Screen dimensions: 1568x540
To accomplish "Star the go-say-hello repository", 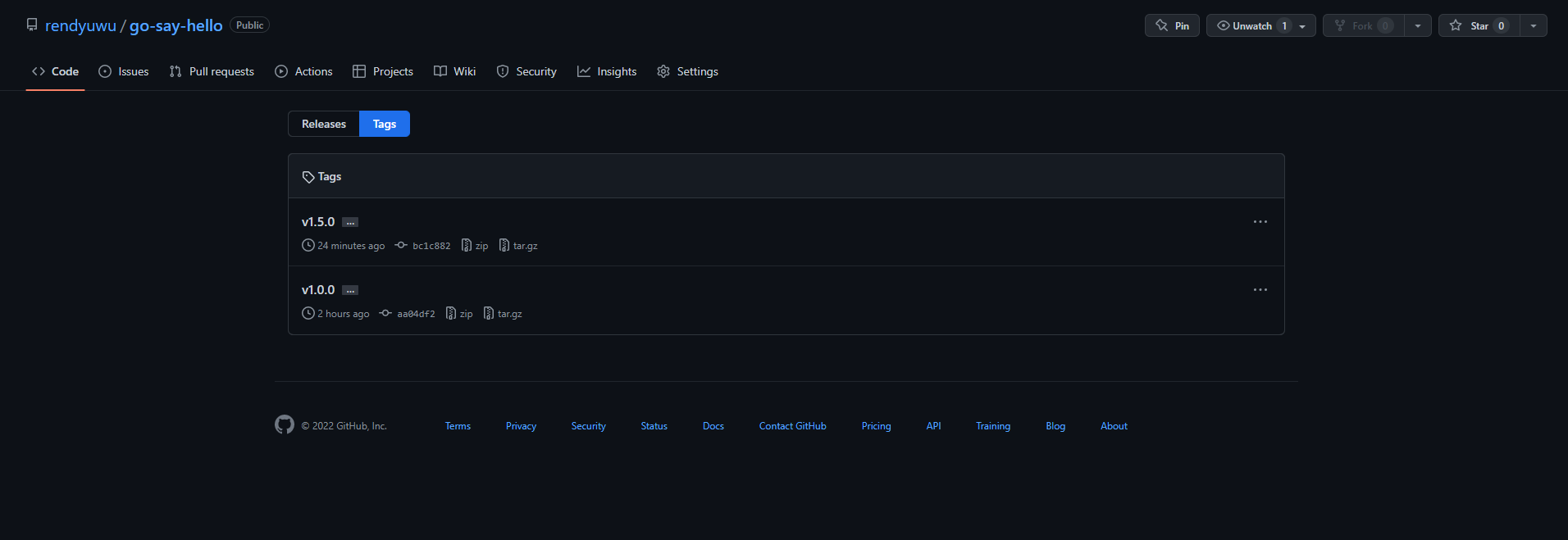I will (1479, 25).
